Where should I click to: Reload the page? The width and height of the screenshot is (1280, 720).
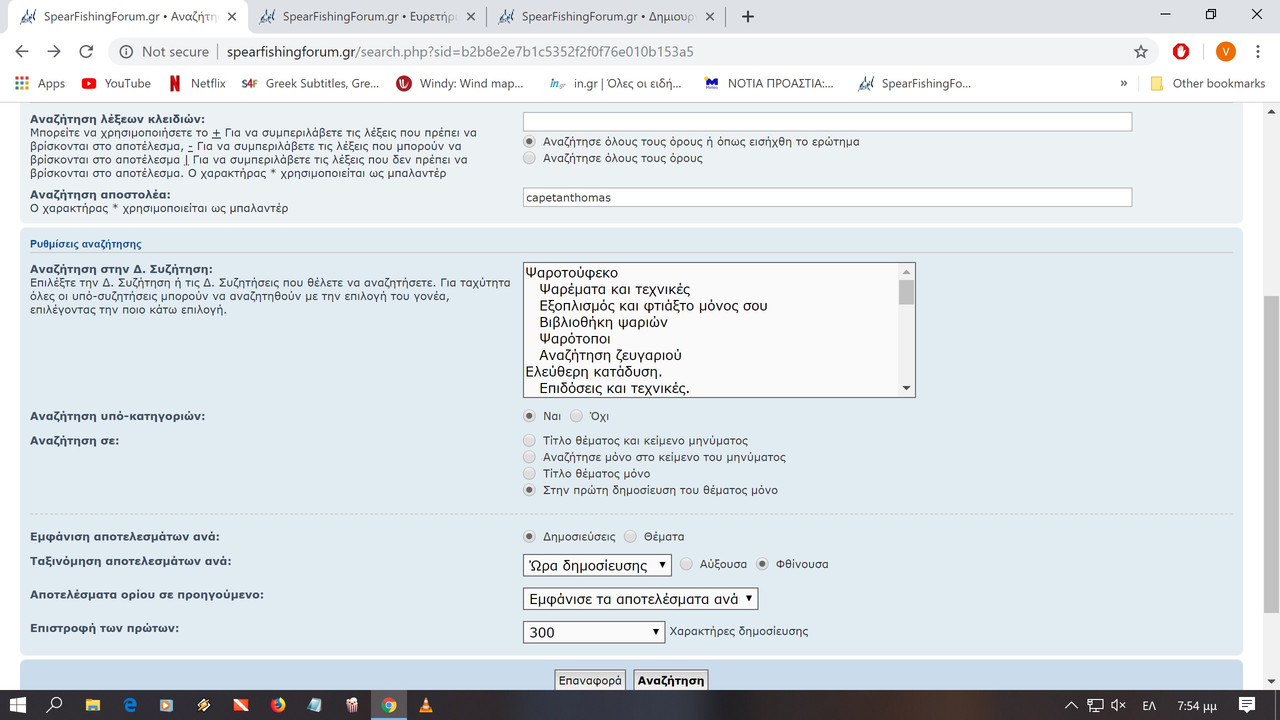86,52
